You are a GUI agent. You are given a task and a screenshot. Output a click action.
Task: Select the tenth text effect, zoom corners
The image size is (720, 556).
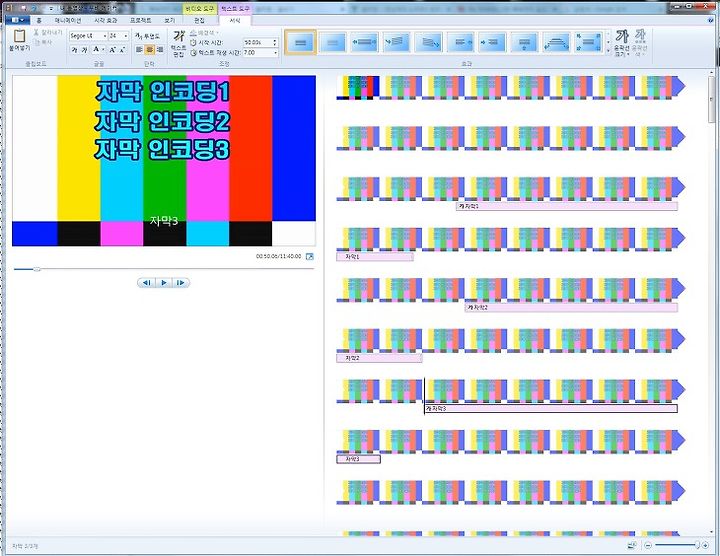coord(589,42)
